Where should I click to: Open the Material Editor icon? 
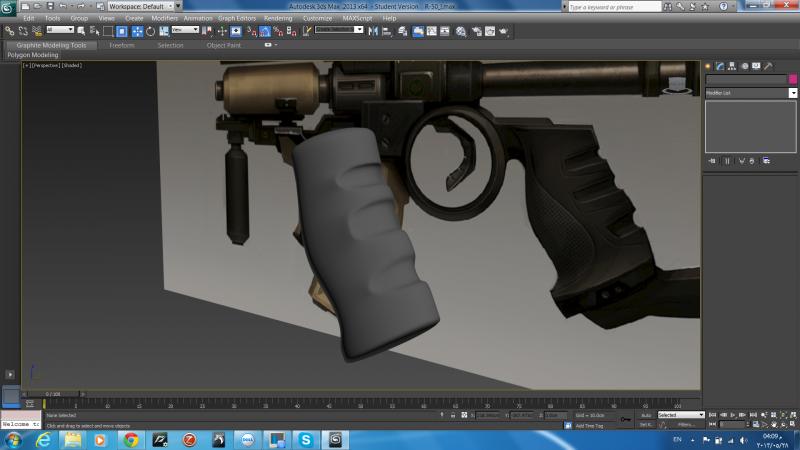[x=461, y=31]
